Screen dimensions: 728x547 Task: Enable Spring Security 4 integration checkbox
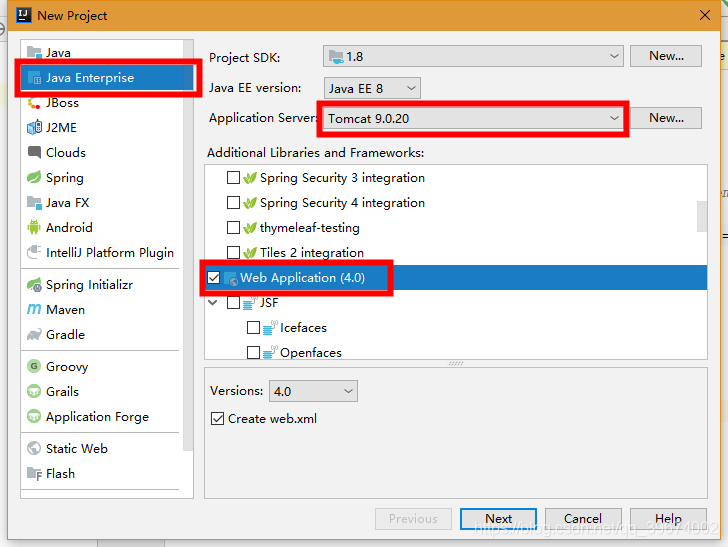click(233, 203)
